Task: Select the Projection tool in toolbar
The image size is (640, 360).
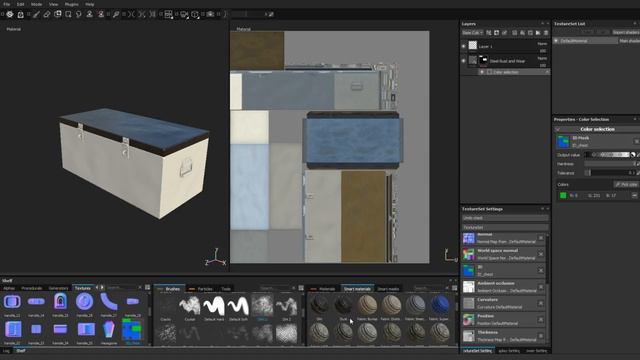Action: point(58,14)
